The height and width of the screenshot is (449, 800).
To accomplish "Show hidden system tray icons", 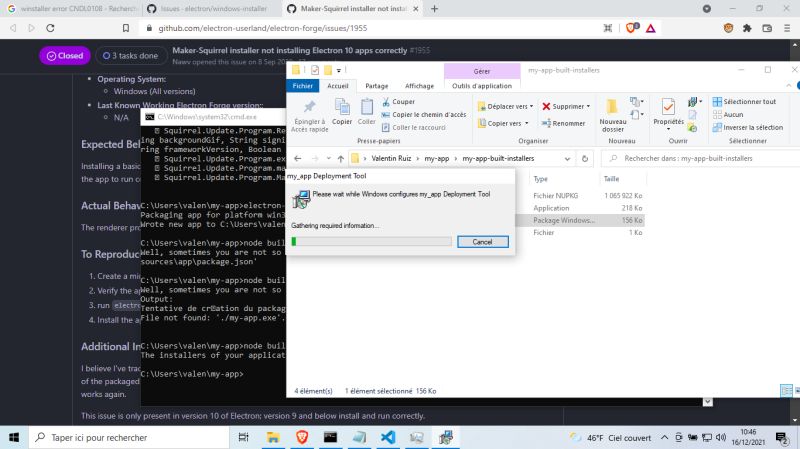I will (x=664, y=437).
